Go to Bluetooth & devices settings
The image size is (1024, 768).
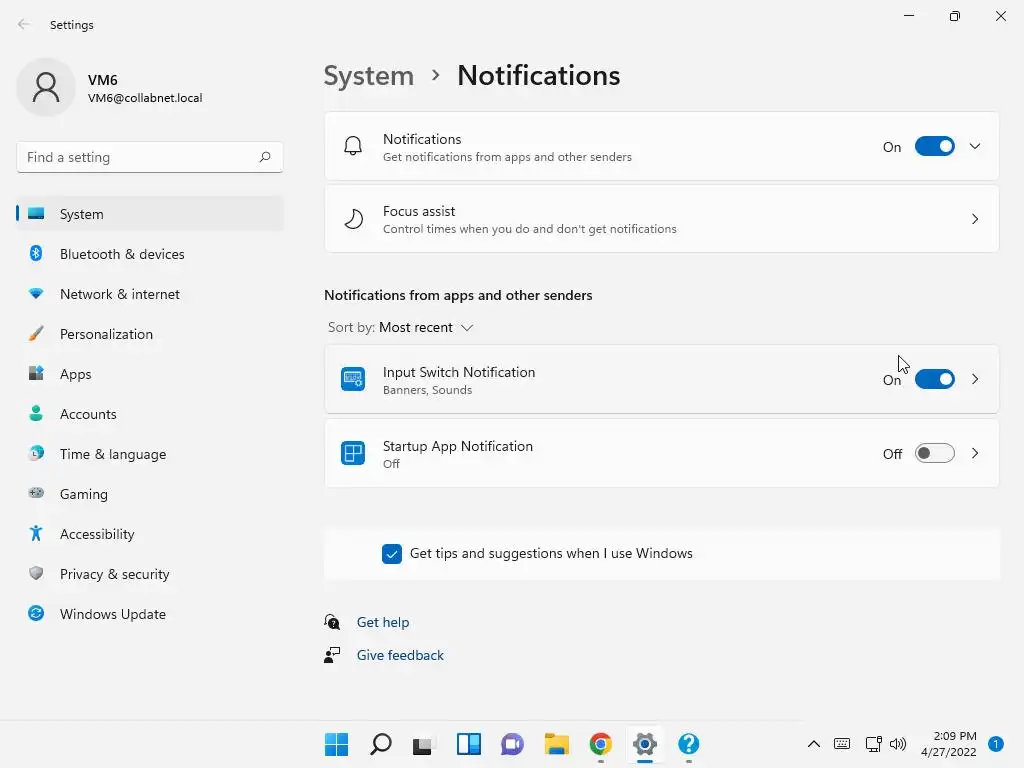coord(122,254)
